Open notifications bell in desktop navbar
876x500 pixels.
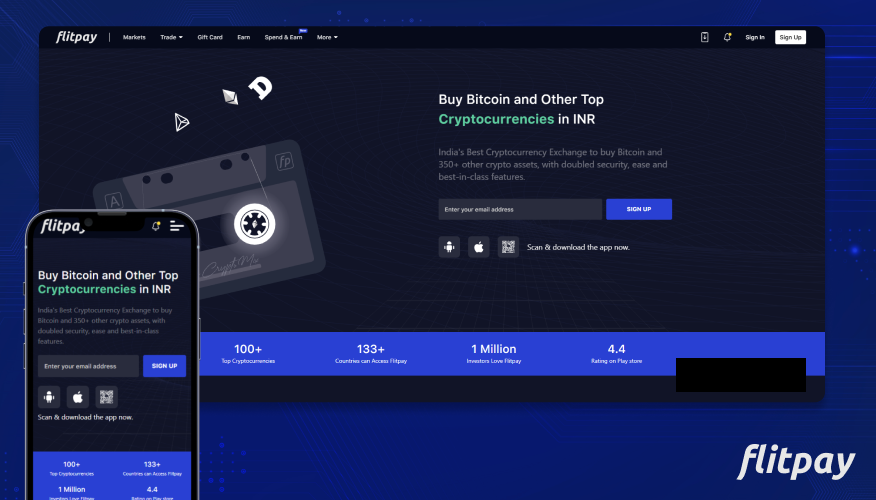(727, 37)
